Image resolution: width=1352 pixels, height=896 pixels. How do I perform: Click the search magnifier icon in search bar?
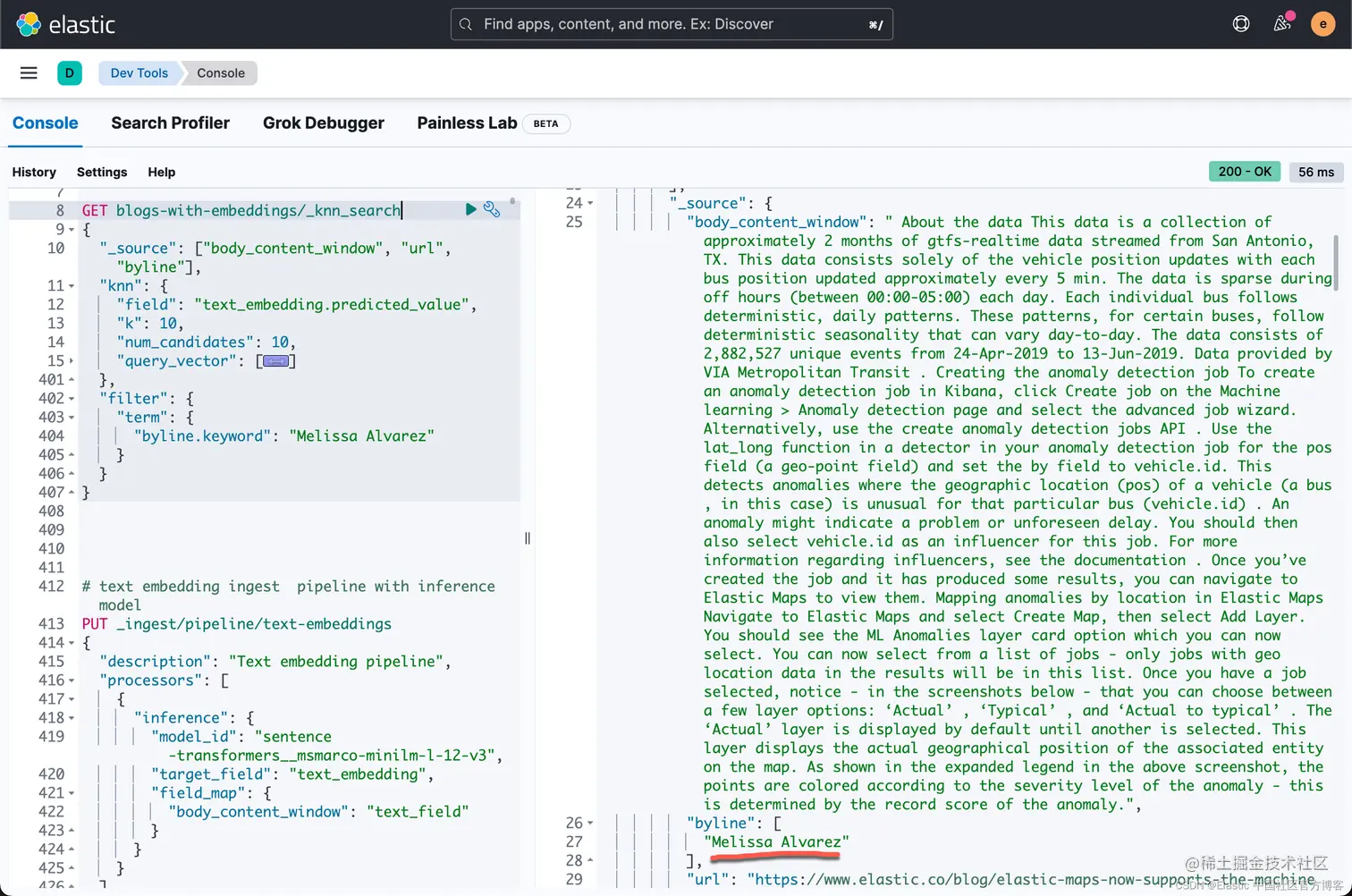466,24
